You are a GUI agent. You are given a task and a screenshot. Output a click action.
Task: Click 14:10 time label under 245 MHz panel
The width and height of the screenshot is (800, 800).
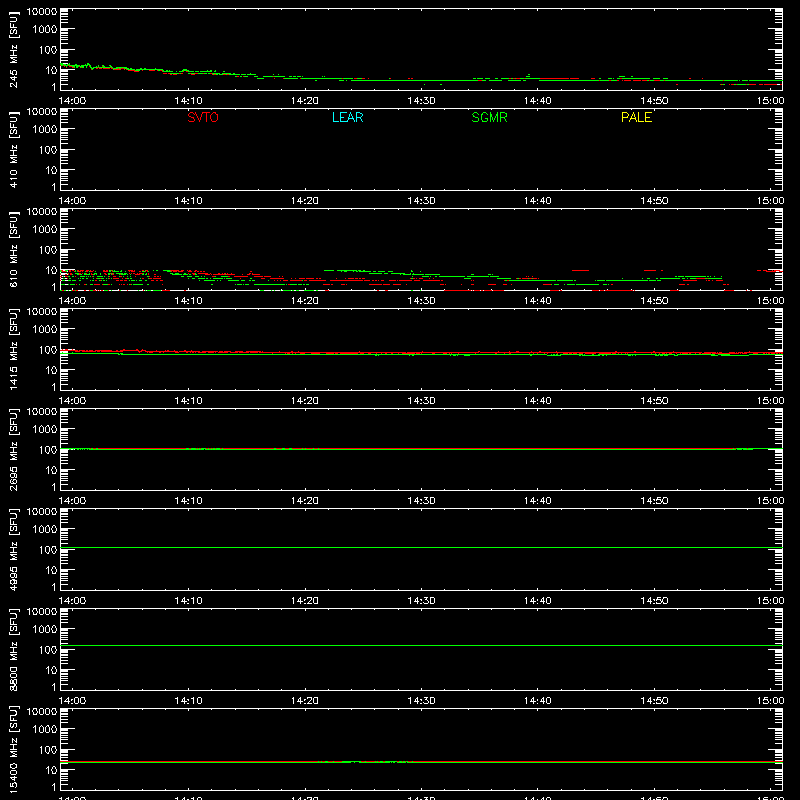189,101
